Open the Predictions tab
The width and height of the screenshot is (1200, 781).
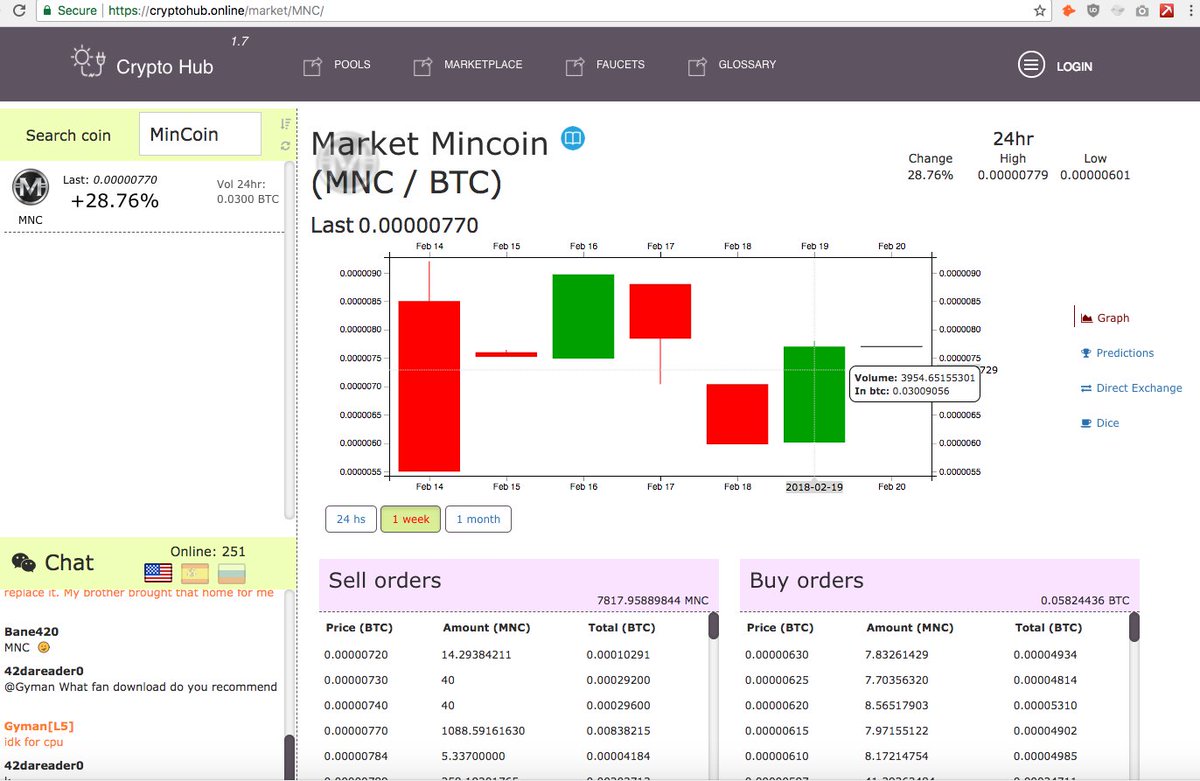(x=1125, y=353)
